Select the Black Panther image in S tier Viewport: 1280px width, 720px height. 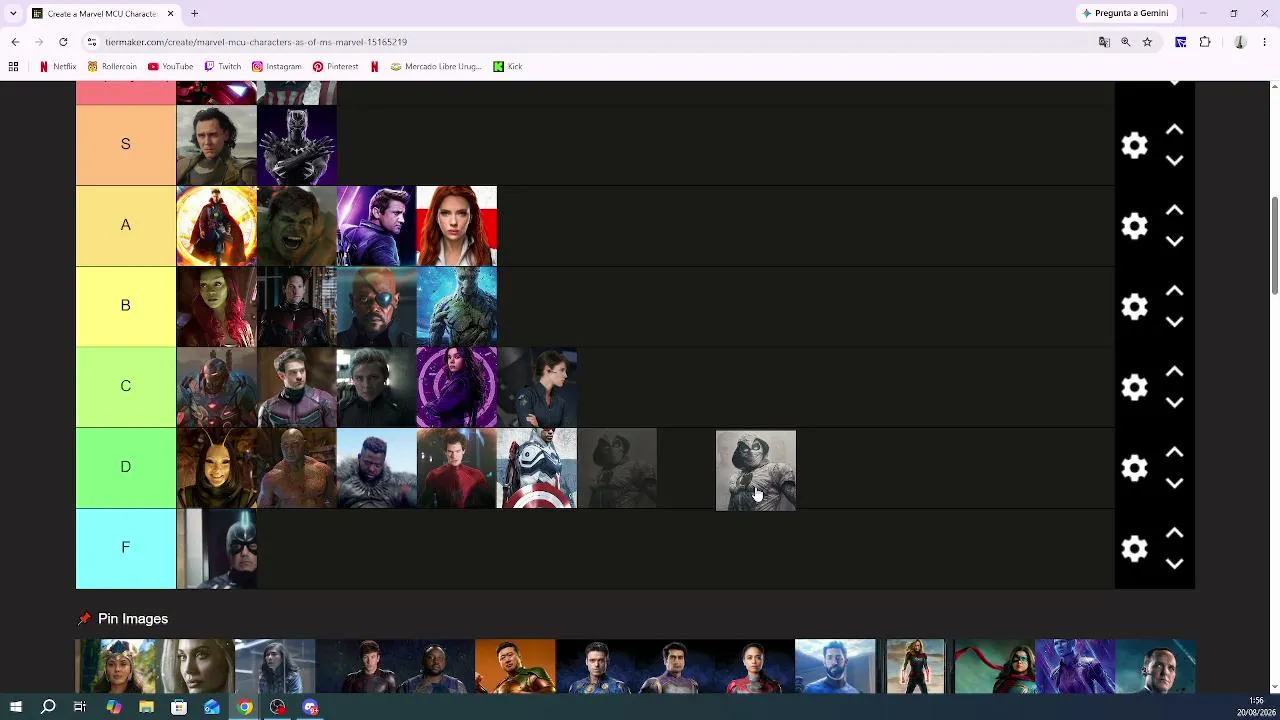297,145
